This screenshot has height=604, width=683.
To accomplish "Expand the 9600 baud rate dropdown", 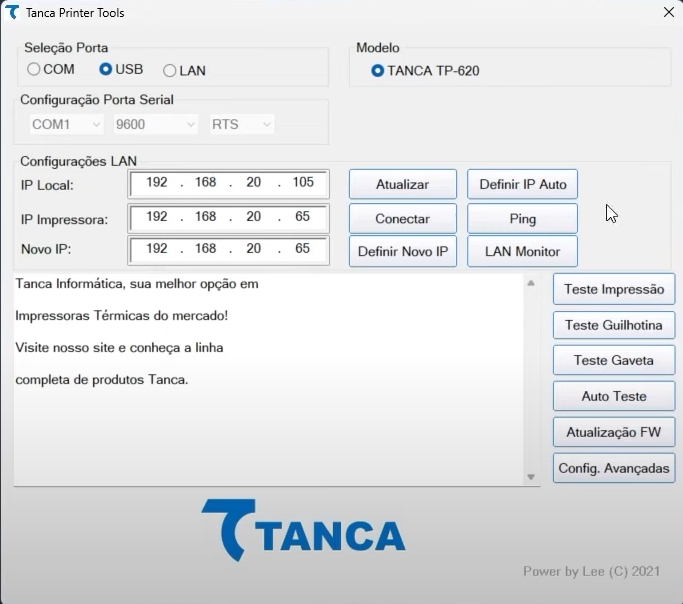I will click(156, 125).
